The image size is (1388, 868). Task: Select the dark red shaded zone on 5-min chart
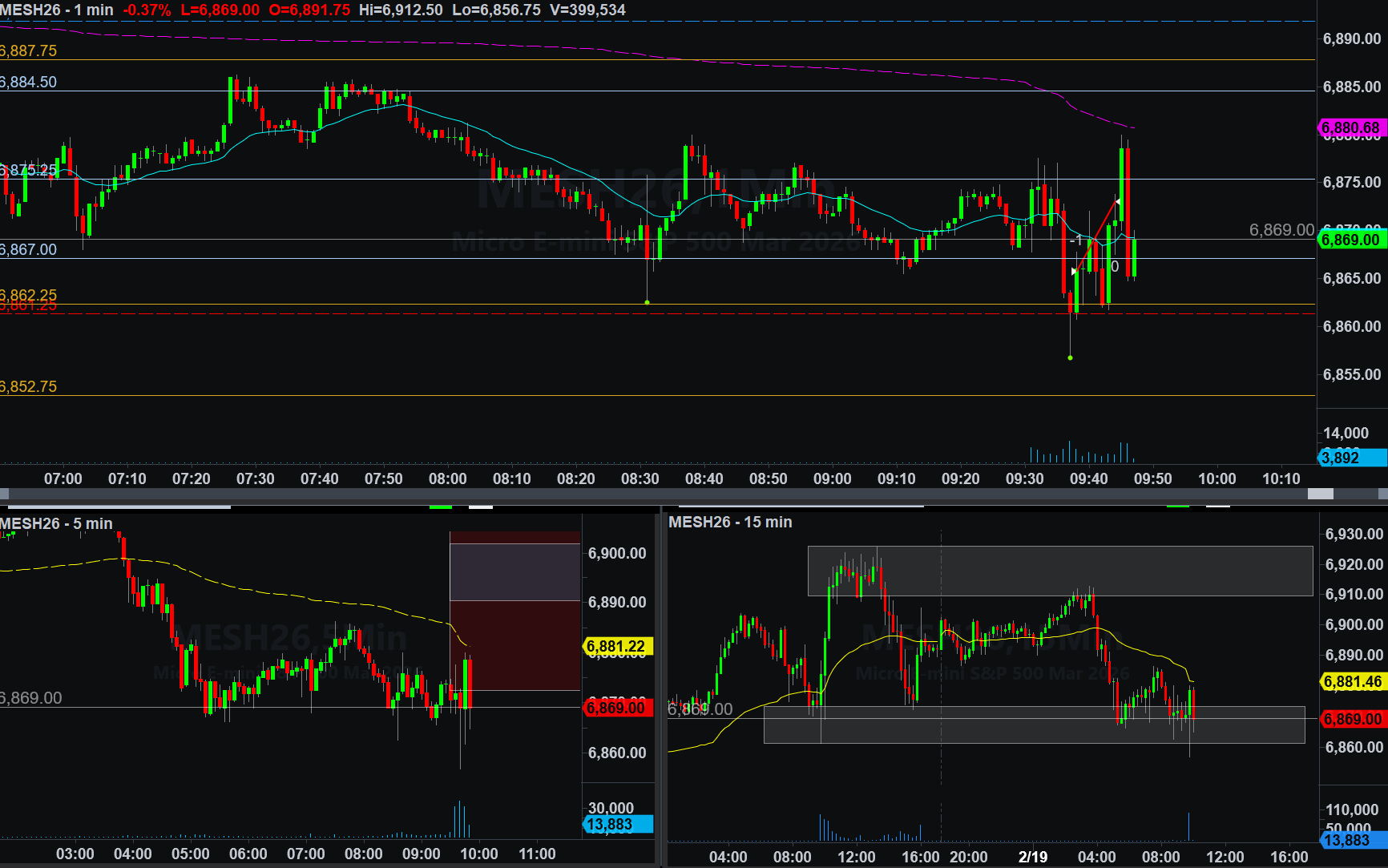[x=514, y=645]
